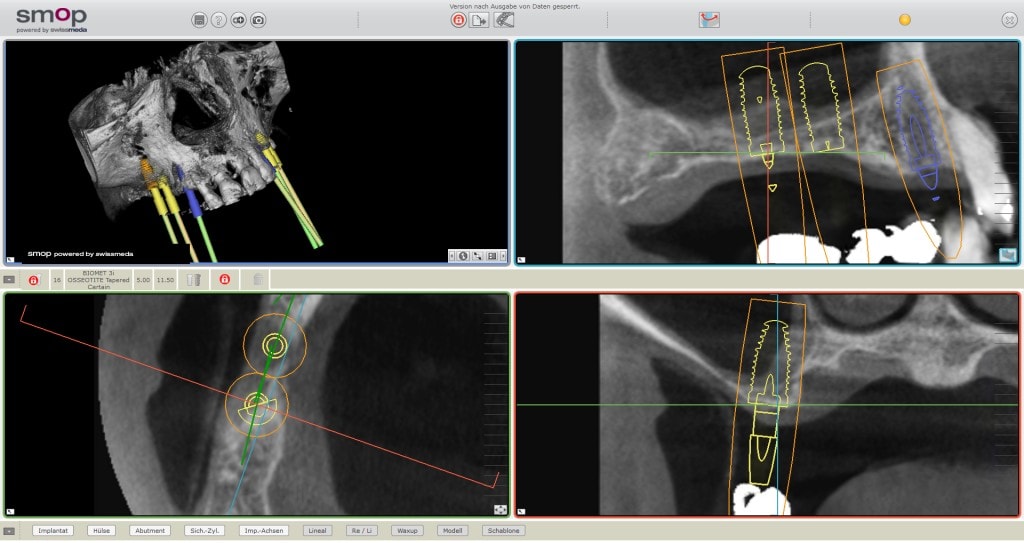This screenshot has height=543, width=1024.
Task: Toggle the Schablone button
Action: (504, 531)
